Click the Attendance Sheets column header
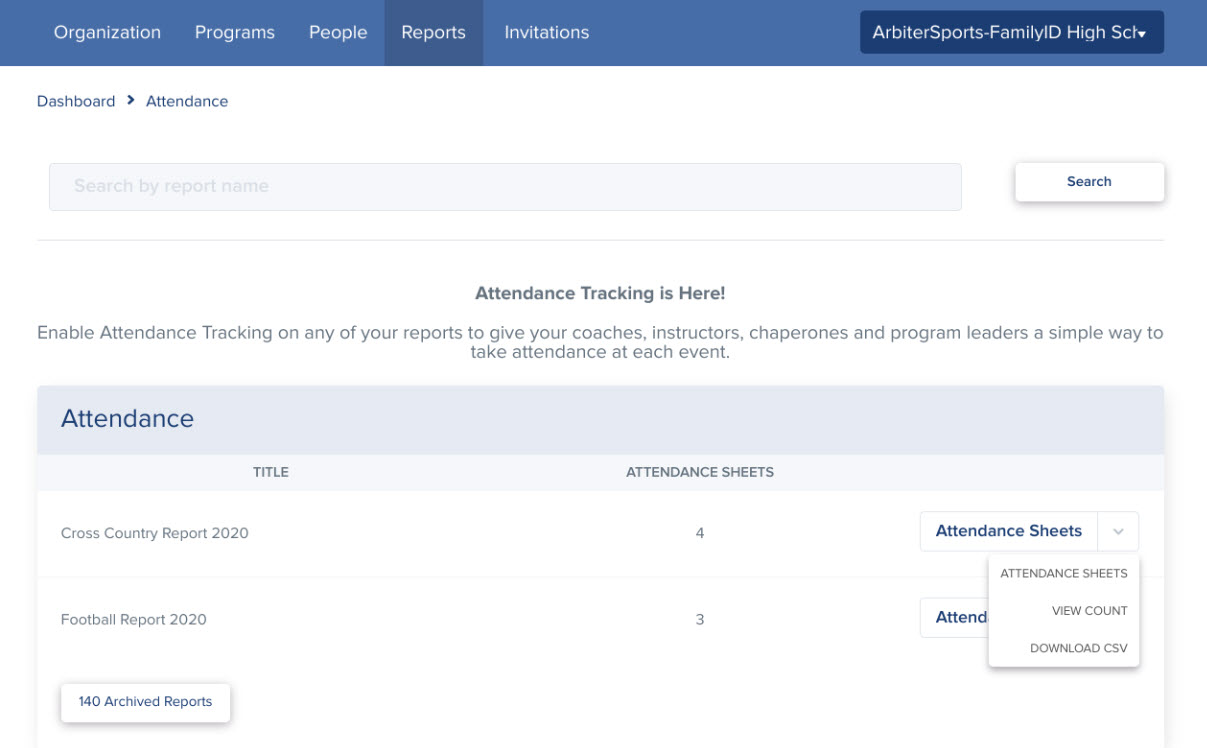The height and width of the screenshot is (748, 1207). tap(700, 471)
